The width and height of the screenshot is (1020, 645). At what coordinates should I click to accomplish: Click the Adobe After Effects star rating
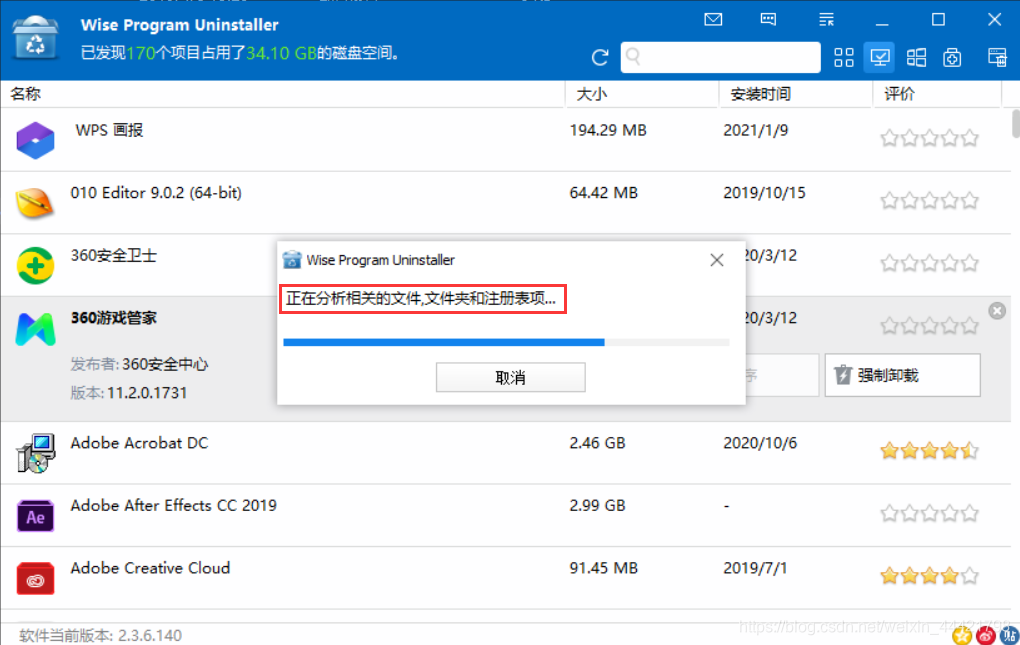930,513
